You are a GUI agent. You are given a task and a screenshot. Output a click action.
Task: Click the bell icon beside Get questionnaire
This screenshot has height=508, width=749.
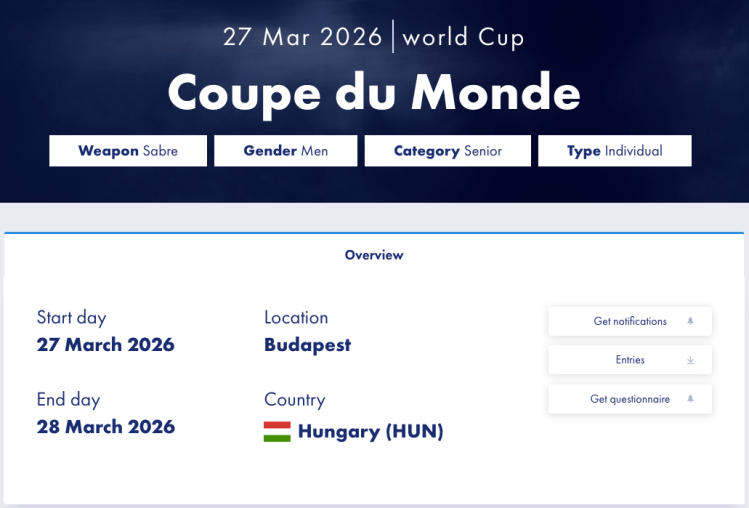[x=690, y=399]
